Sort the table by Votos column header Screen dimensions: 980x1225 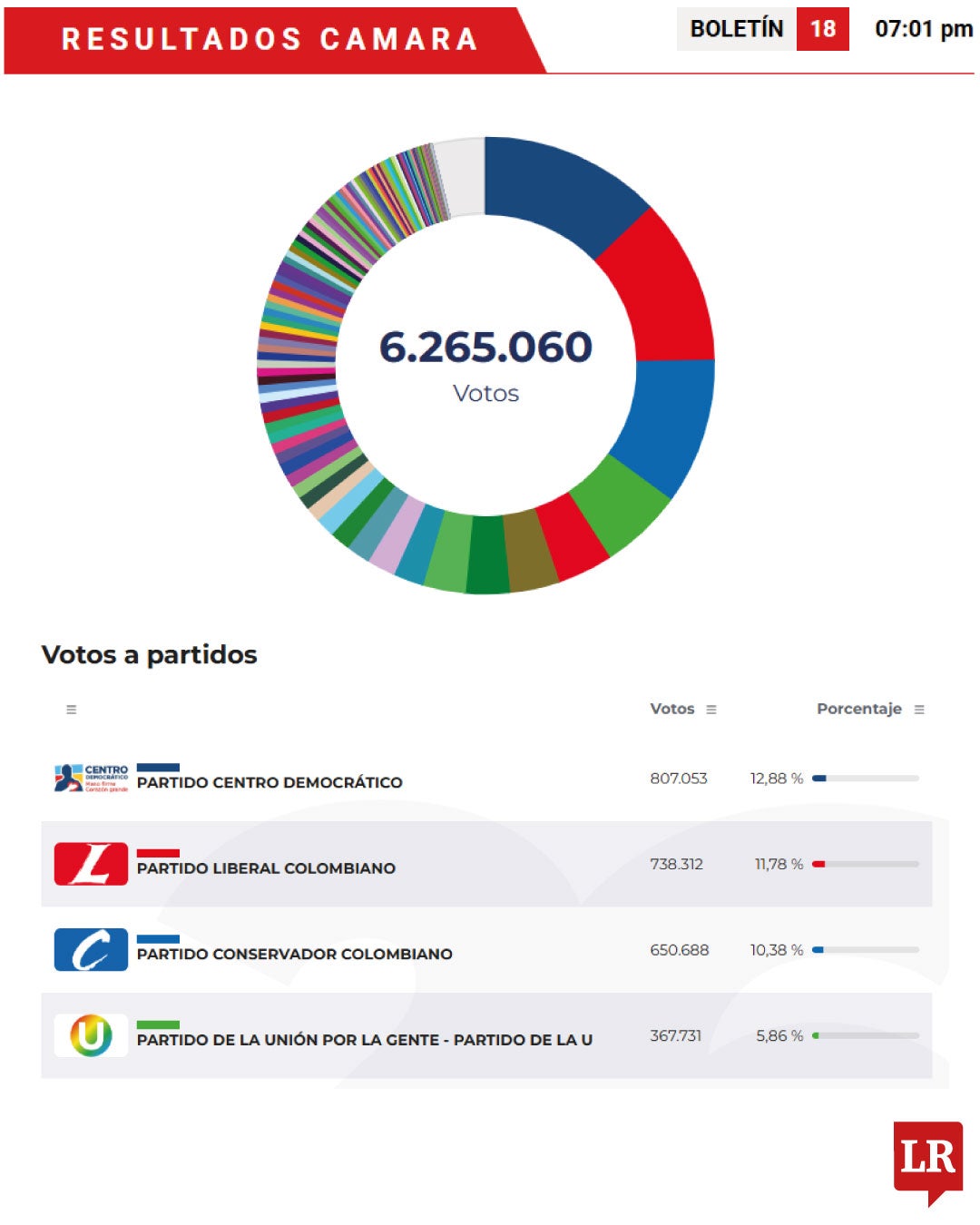[x=671, y=709]
